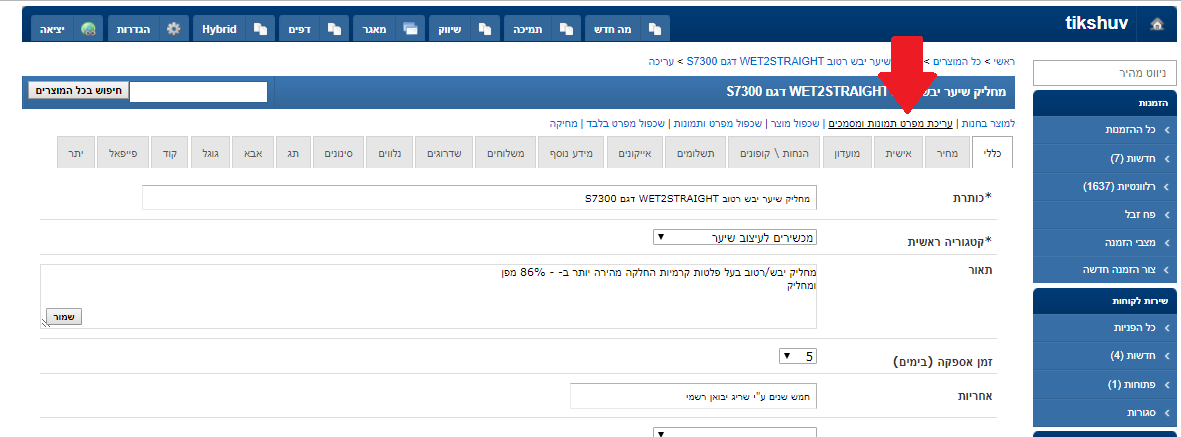Viewport: 1181px width, 437px height.
Task: Click the pages icon next to שיווק
Action: click(487, 29)
